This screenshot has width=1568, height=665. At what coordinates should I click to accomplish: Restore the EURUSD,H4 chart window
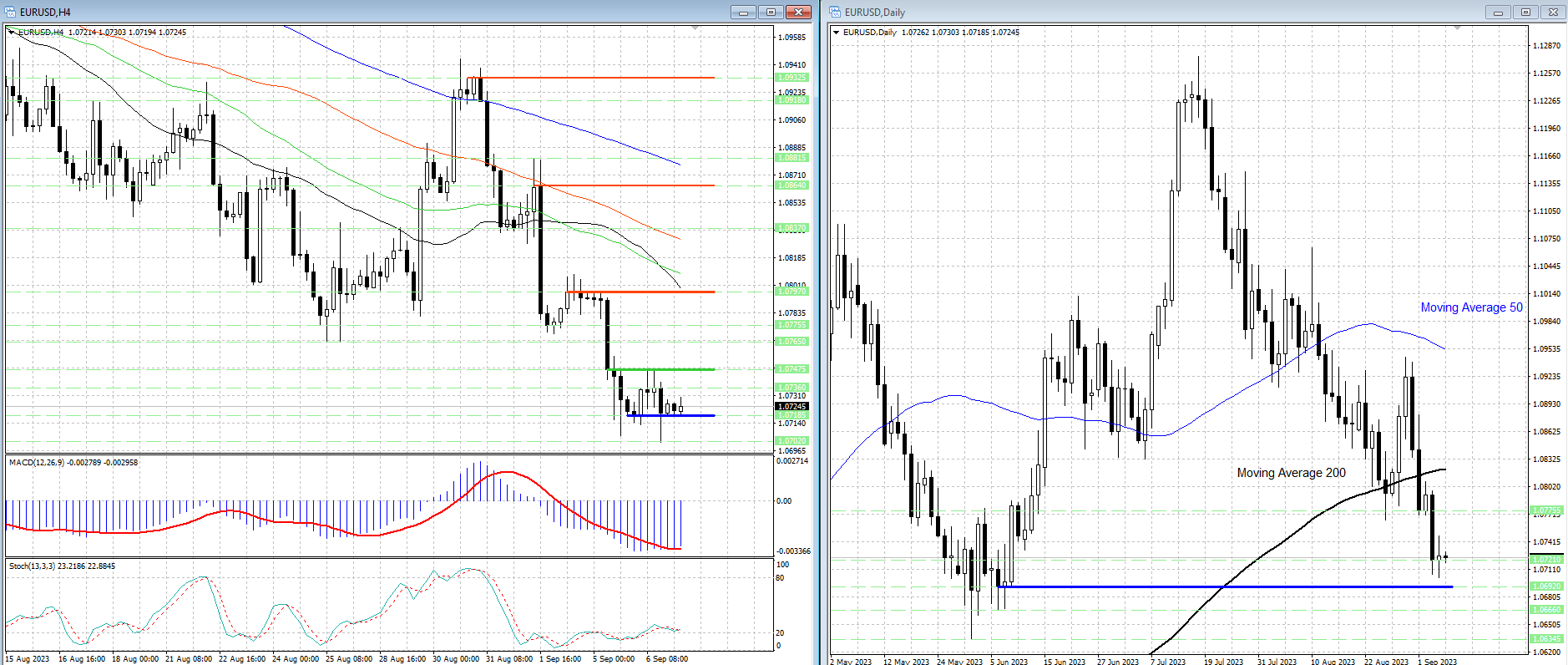(x=771, y=12)
